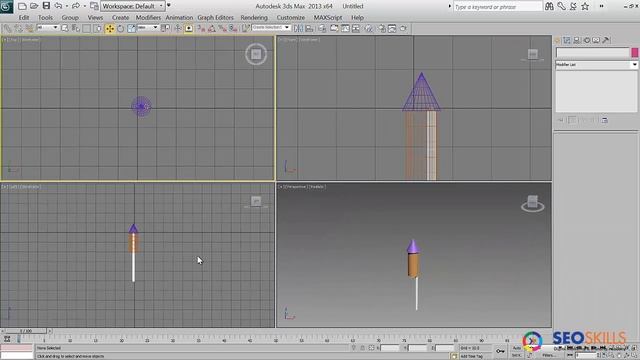
Task: Open the Help menu
Action: [x=357, y=18]
